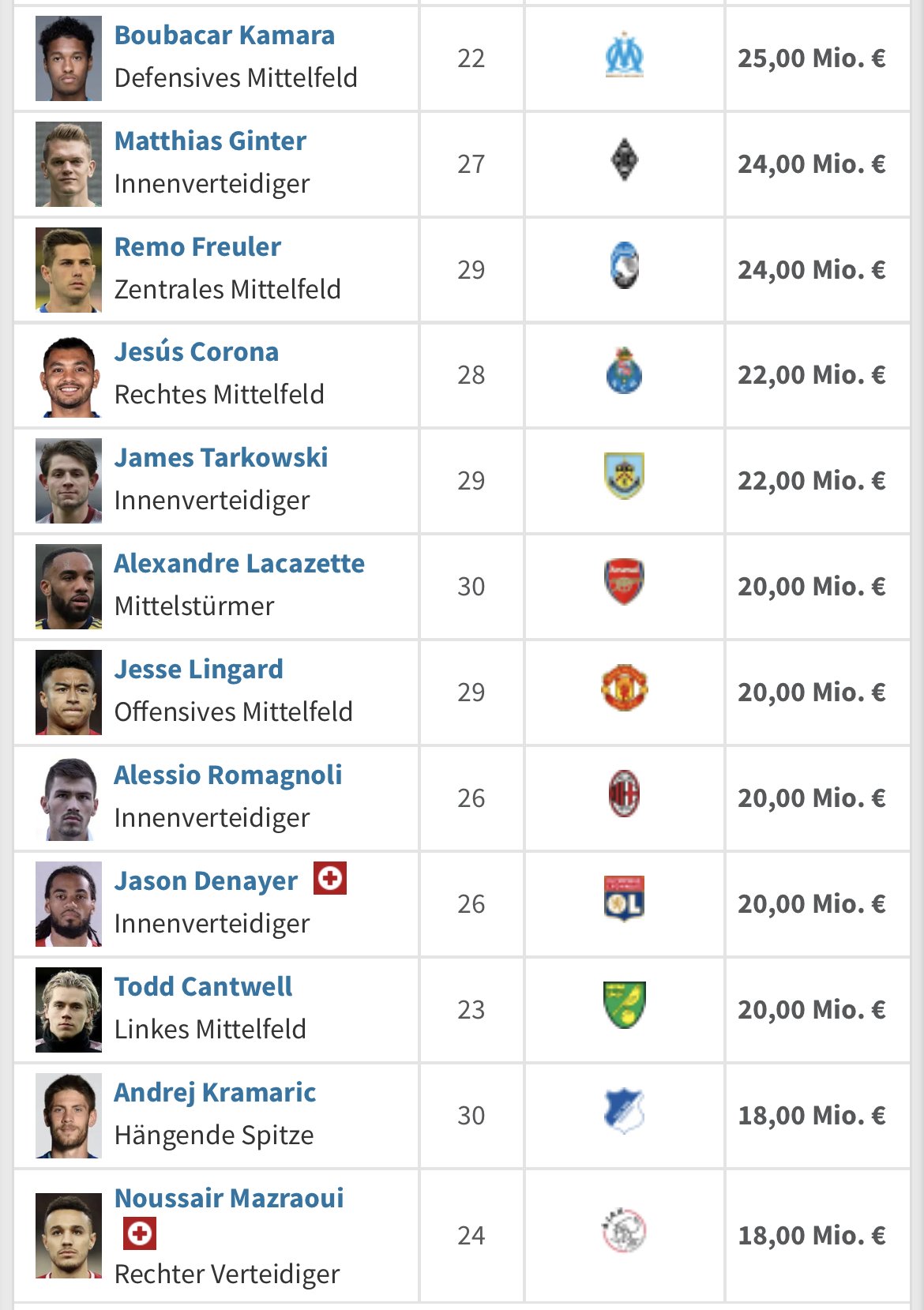Image resolution: width=924 pixels, height=1310 pixels.
Task: Click the Olympique Marseille club crest
Action: click(x=624, y=54)
